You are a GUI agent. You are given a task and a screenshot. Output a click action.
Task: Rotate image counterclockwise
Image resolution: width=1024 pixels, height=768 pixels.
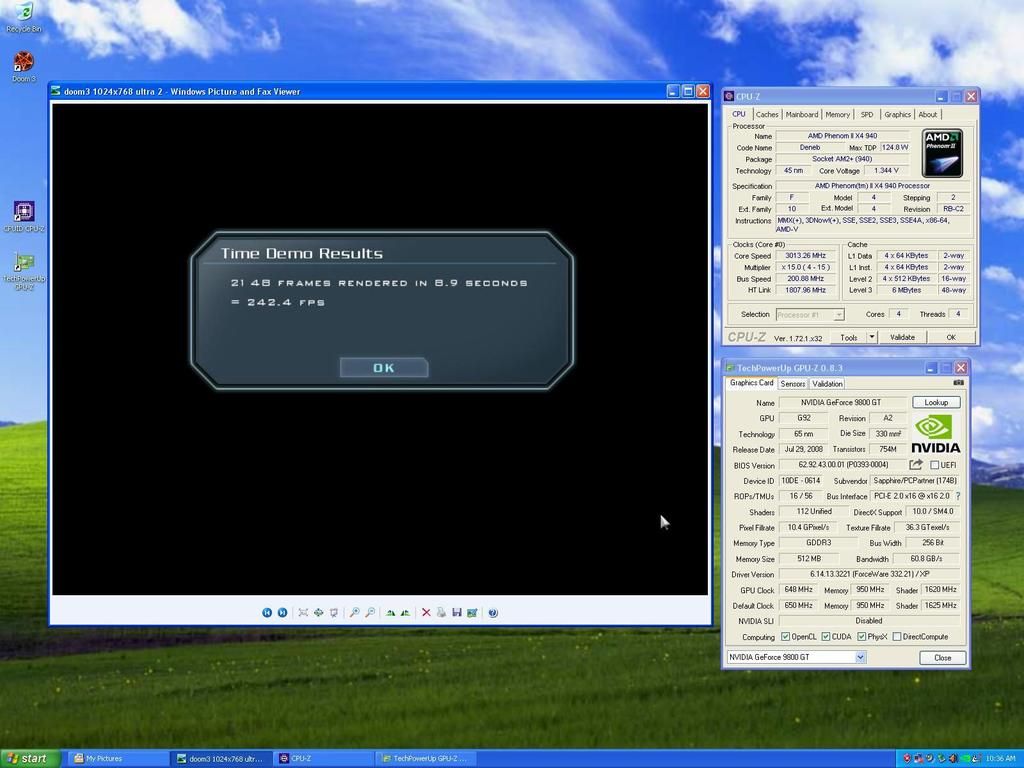pos(406,613)
